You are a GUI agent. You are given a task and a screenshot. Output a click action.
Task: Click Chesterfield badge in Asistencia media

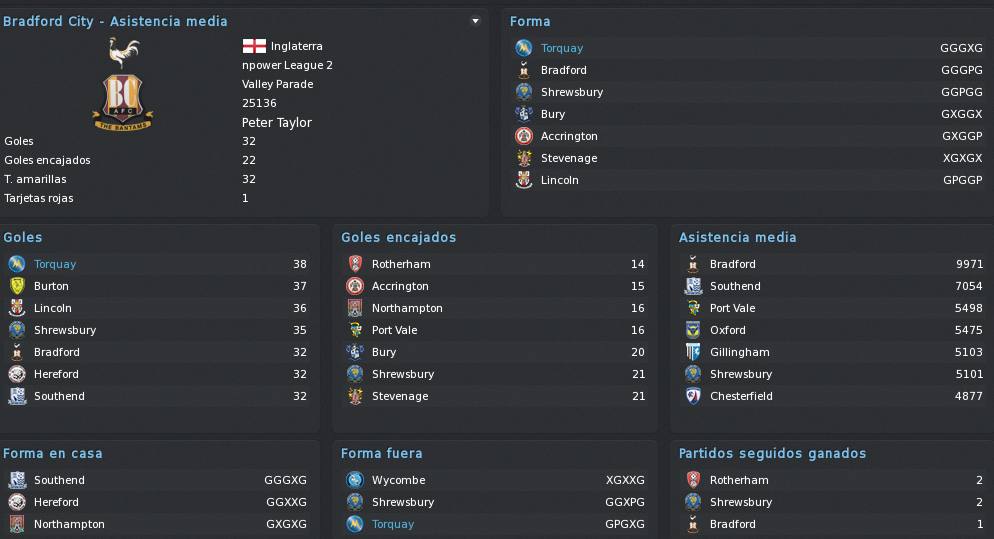tap(693, 396)
